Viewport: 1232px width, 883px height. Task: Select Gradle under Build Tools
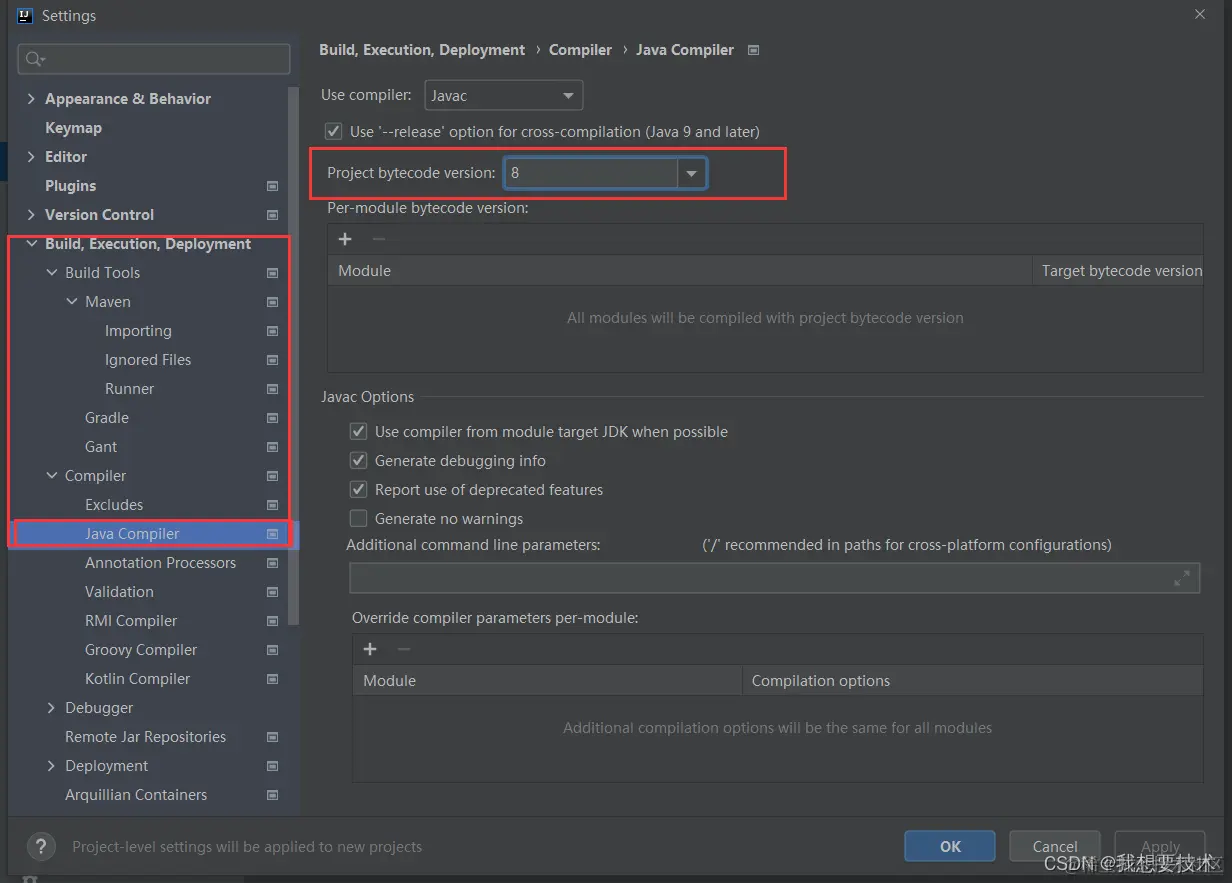pos(107,418)
